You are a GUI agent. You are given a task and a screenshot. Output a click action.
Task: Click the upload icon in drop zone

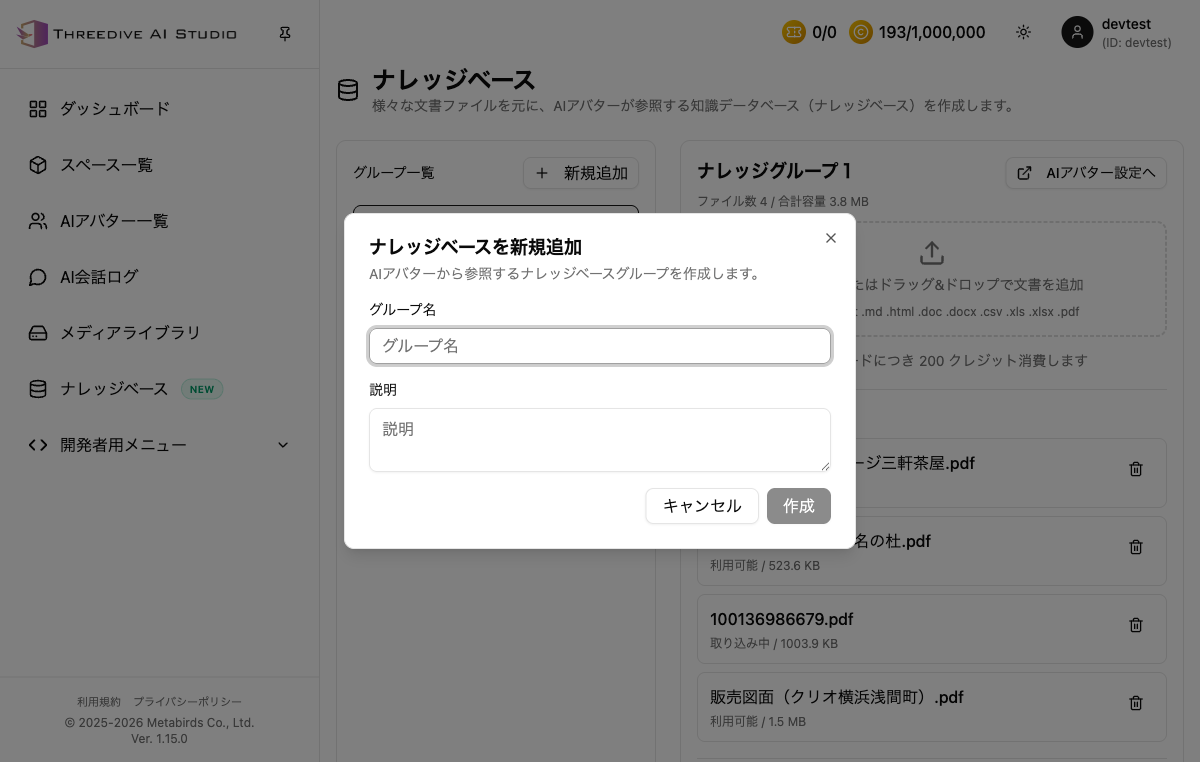click(x=932, y=253)
